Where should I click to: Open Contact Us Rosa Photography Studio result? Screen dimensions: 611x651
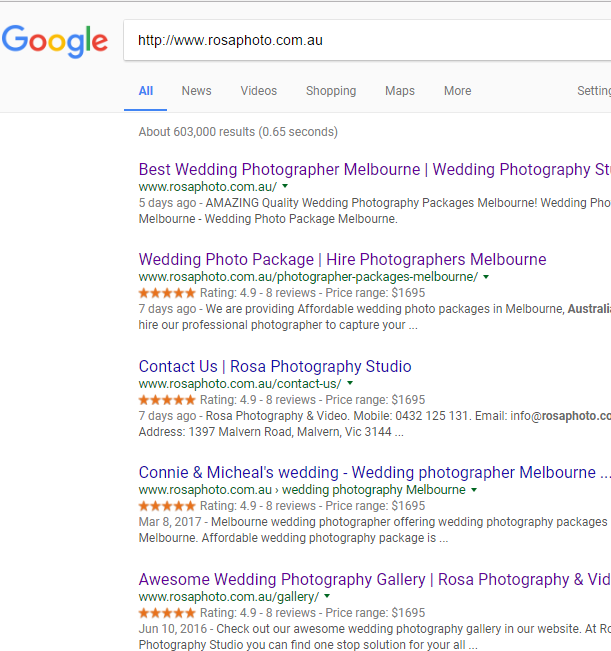tap(275, 367)
